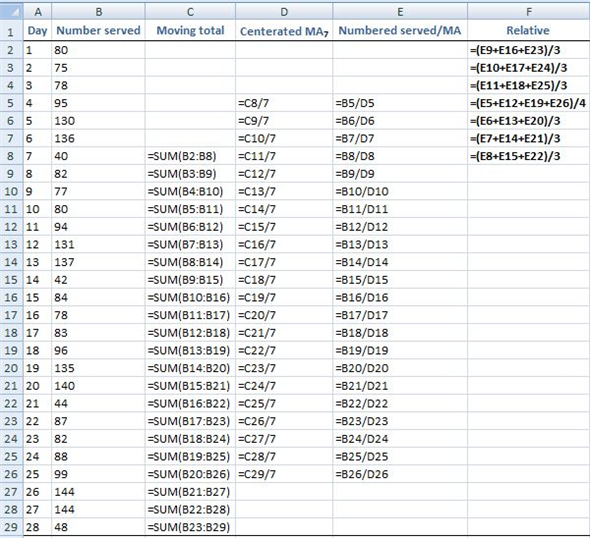Click the 'Centerated MA7' header cell

[x=284, y=30]
